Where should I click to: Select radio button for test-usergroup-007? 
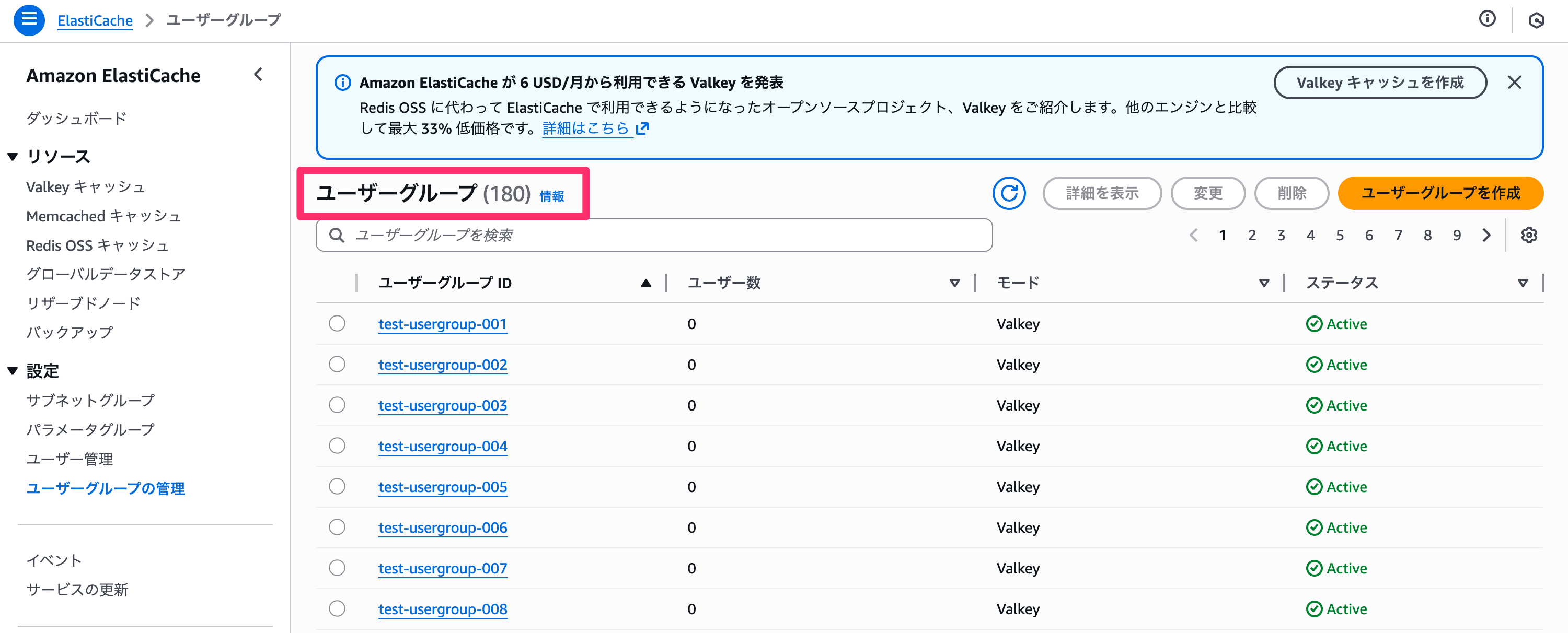(337, 568)
